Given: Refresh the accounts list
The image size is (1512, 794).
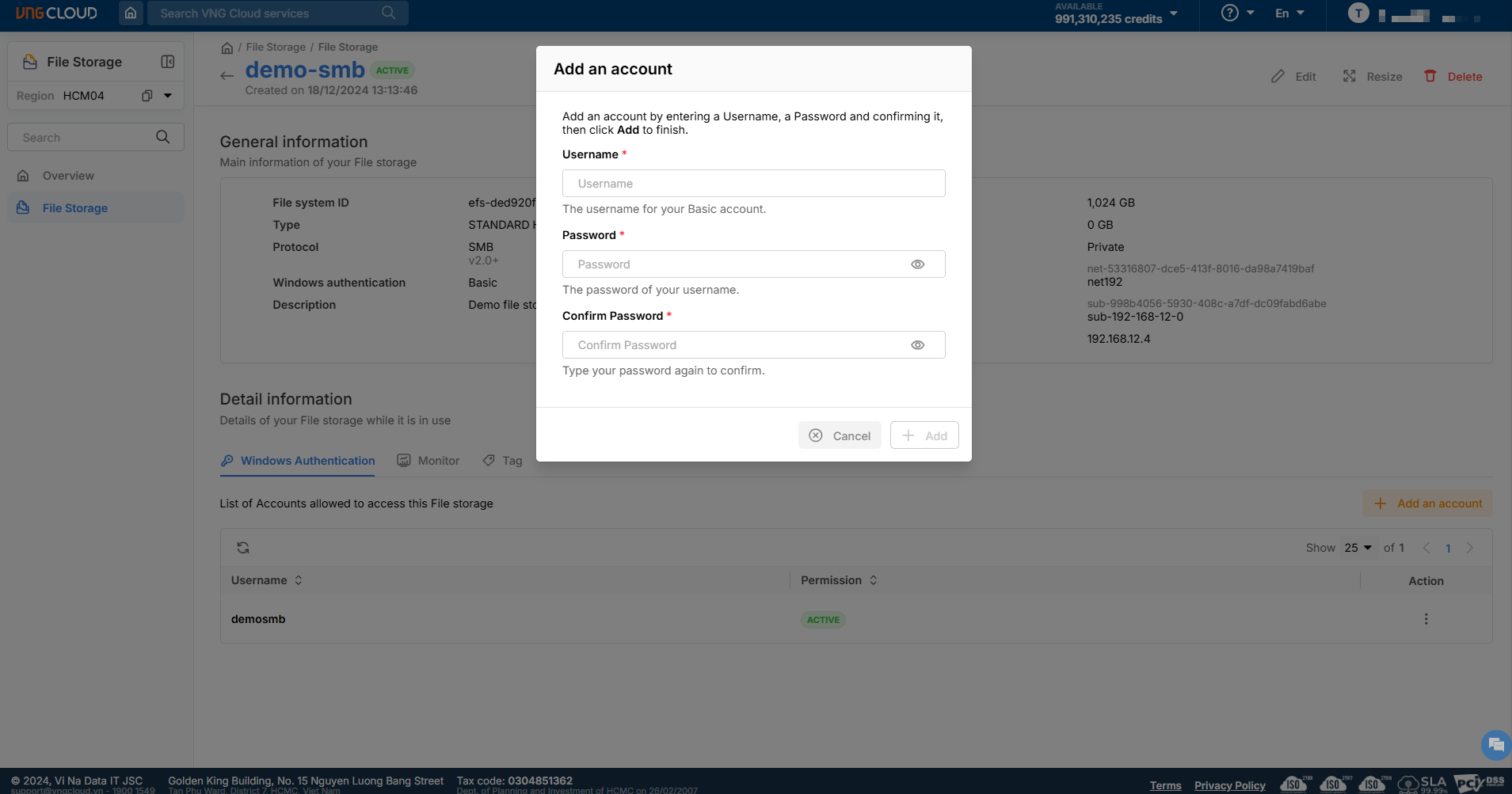Looking at the screenshot, I should pos(243,548).
